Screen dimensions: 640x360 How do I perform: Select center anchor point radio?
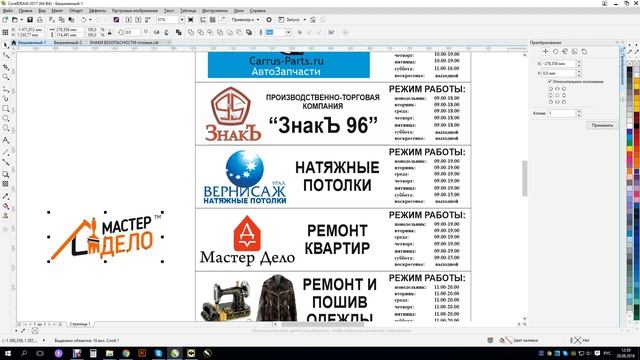click(x=557, y=95)
